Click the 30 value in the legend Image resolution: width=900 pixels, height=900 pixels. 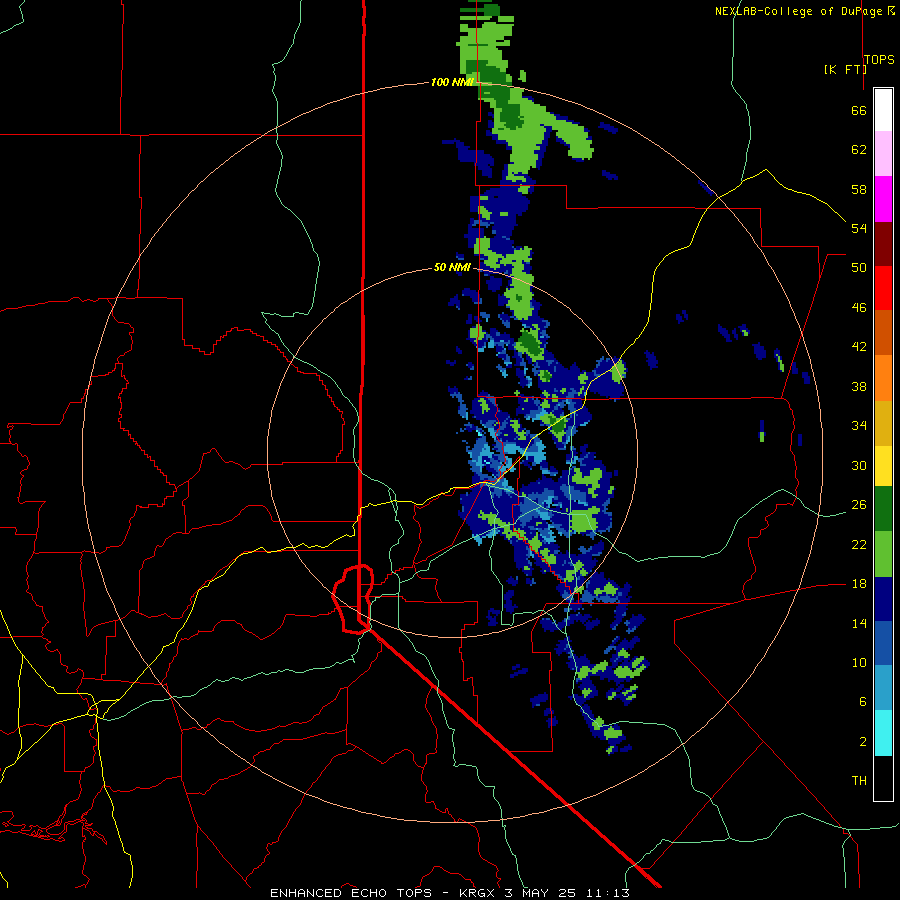click(859, 465)
